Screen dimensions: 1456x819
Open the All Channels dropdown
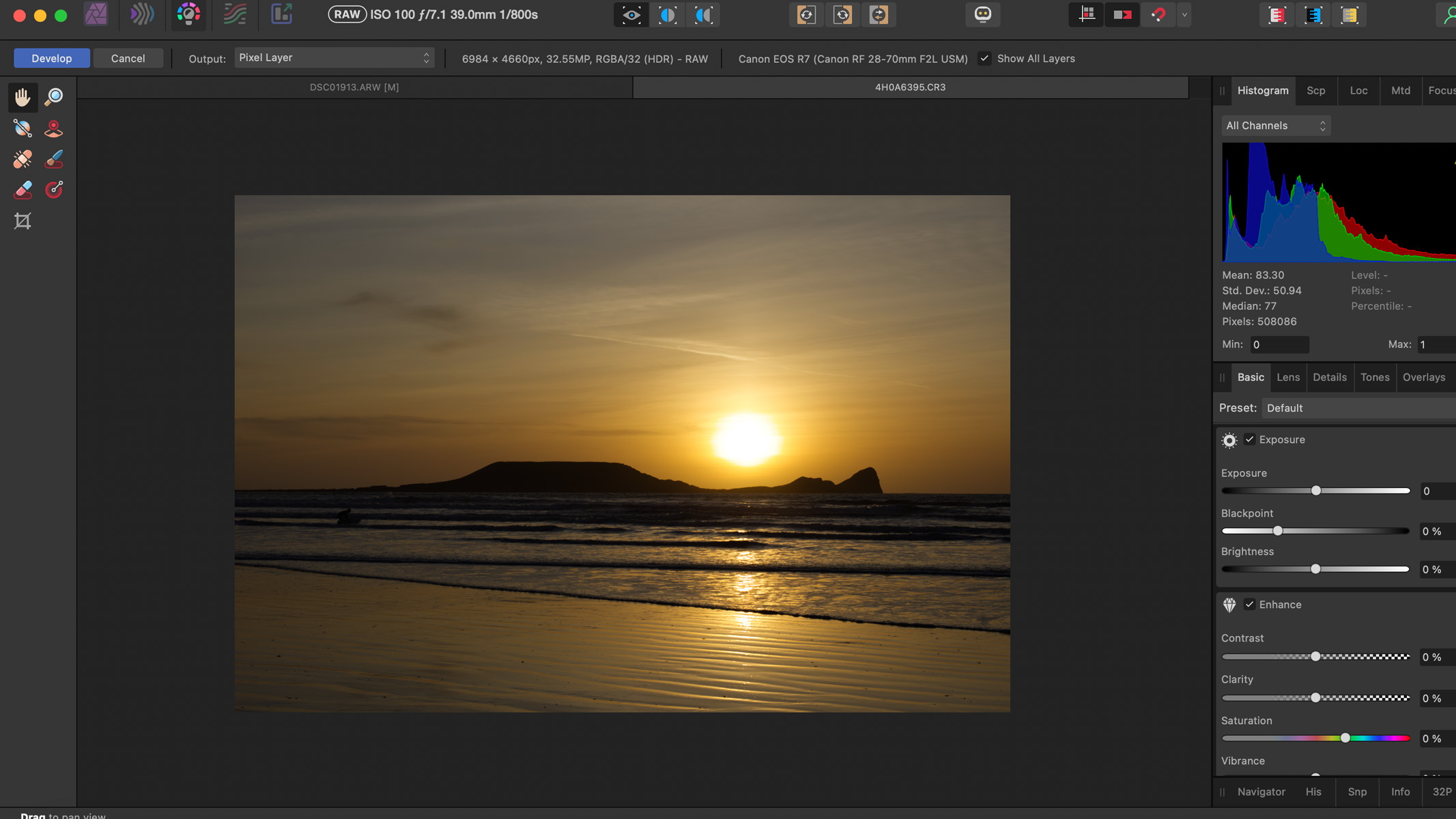point(1276,124)
